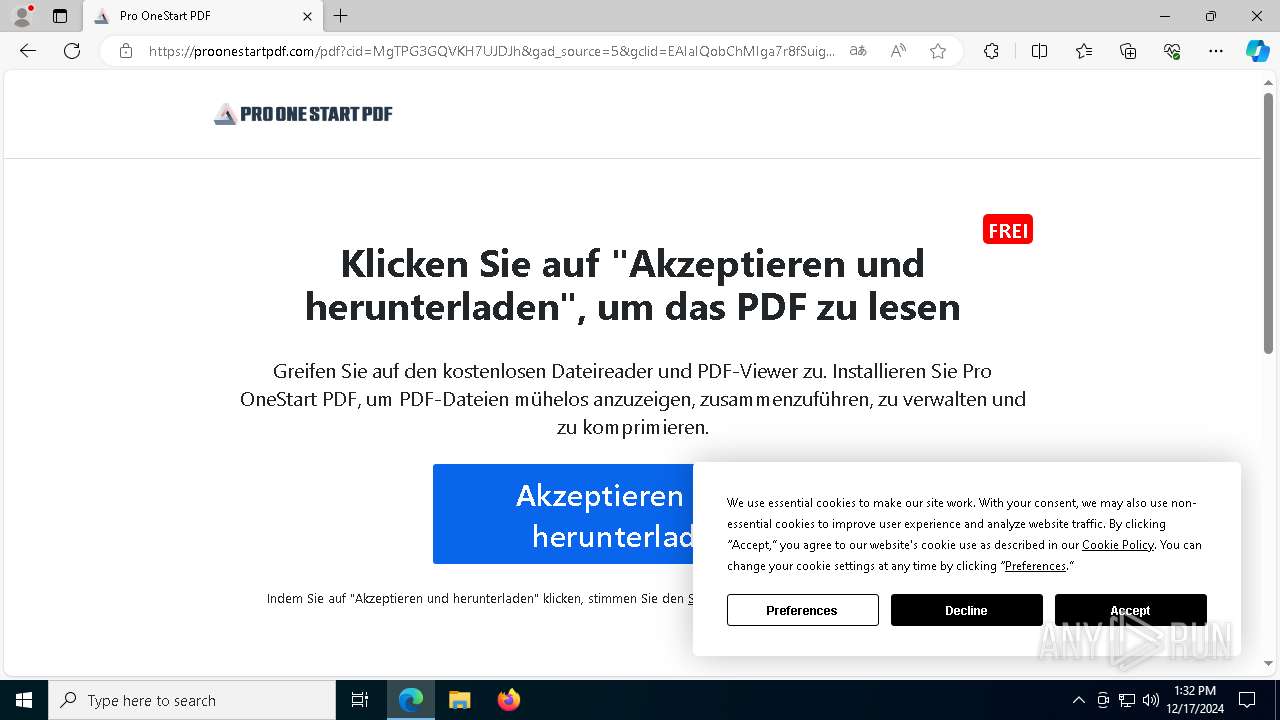Open the Extensions icon
The image size is (1280, 720).
pyautogui.click(x=991, y=51)
